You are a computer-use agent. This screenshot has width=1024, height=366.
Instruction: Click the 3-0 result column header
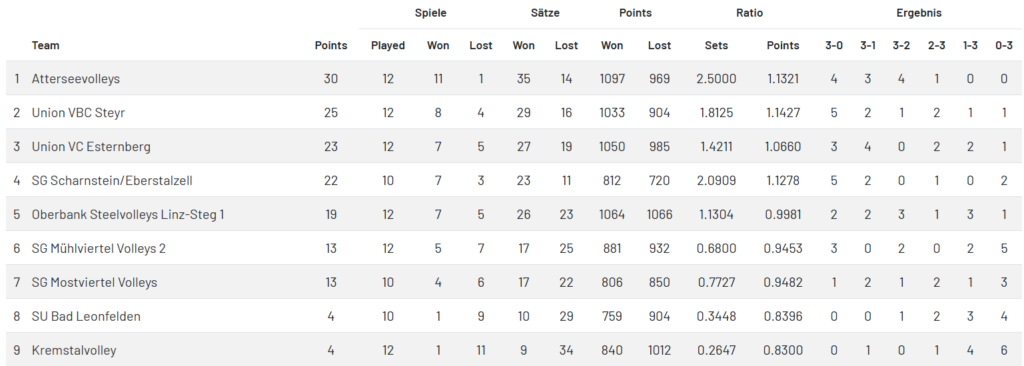tap(834, 46)
